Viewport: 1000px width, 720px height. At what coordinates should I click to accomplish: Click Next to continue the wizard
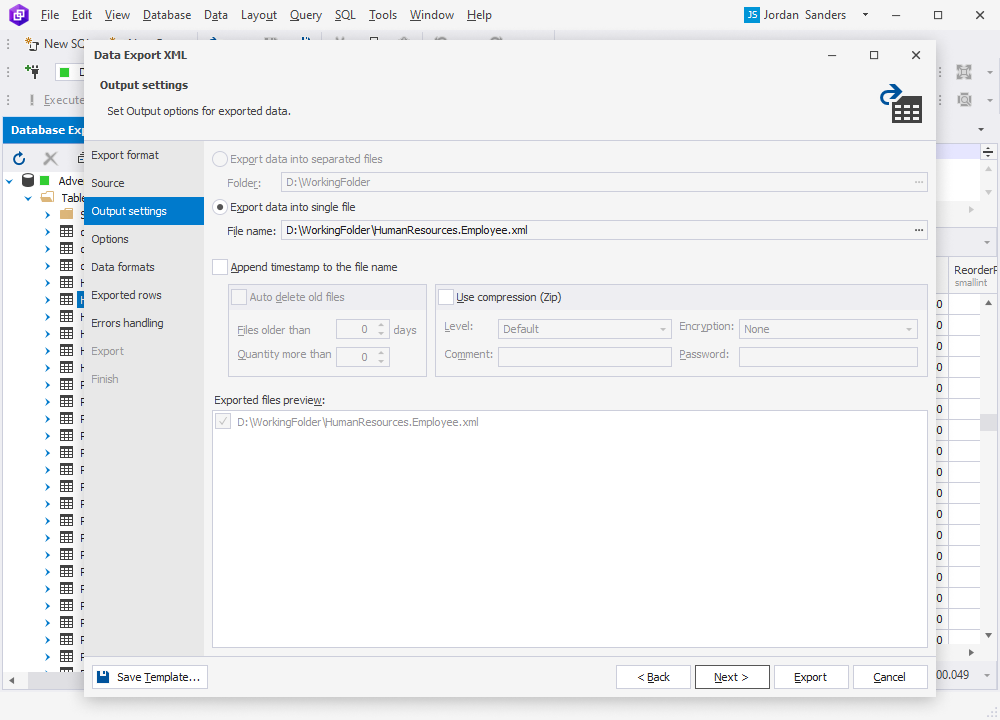click(732, 677)
